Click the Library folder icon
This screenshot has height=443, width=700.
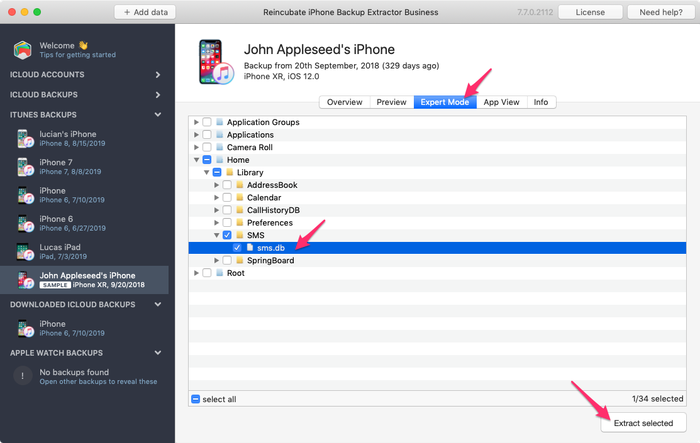pos(230,172)
